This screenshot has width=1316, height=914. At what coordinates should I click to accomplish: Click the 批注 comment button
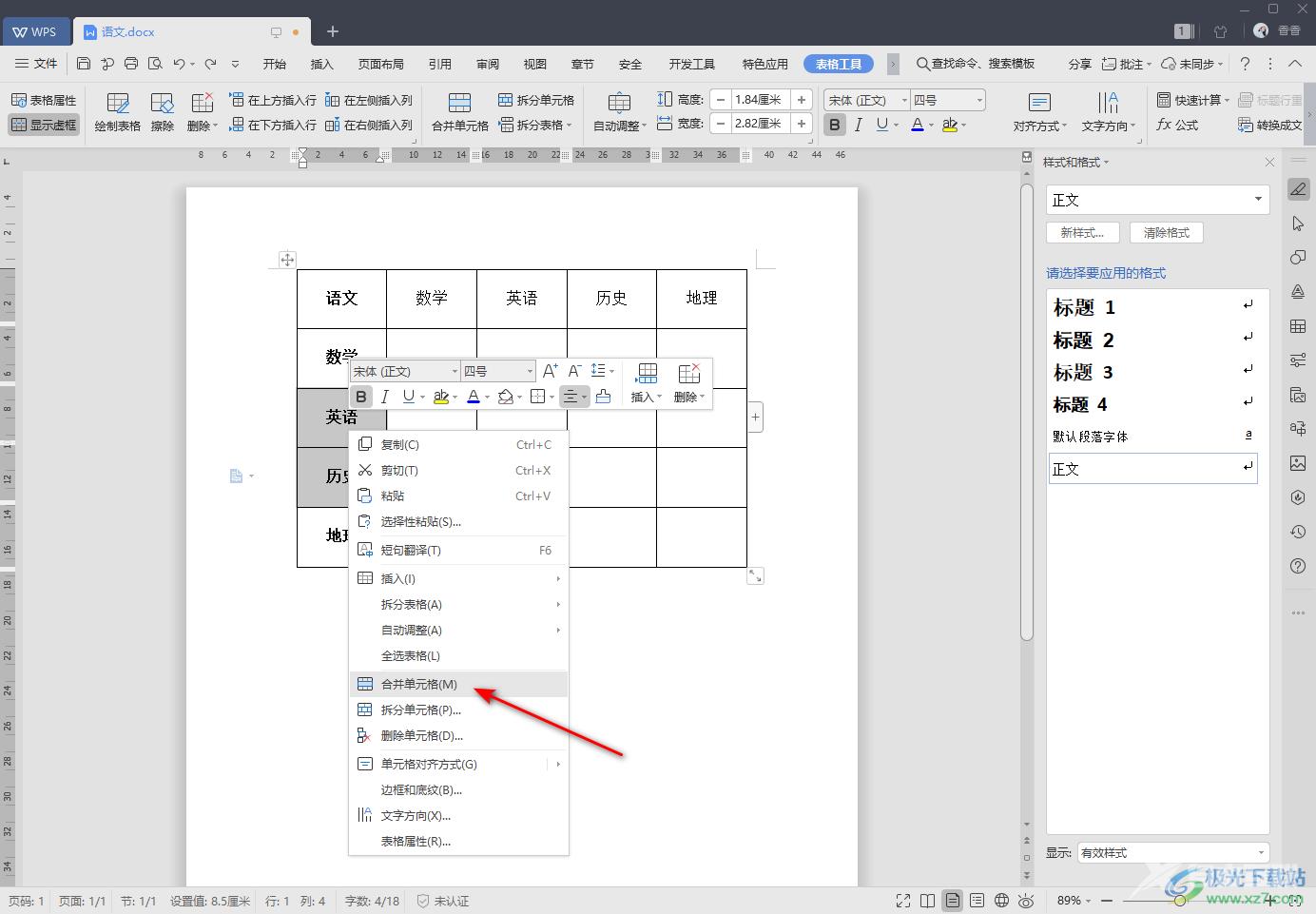click(x=1126, y=64)
